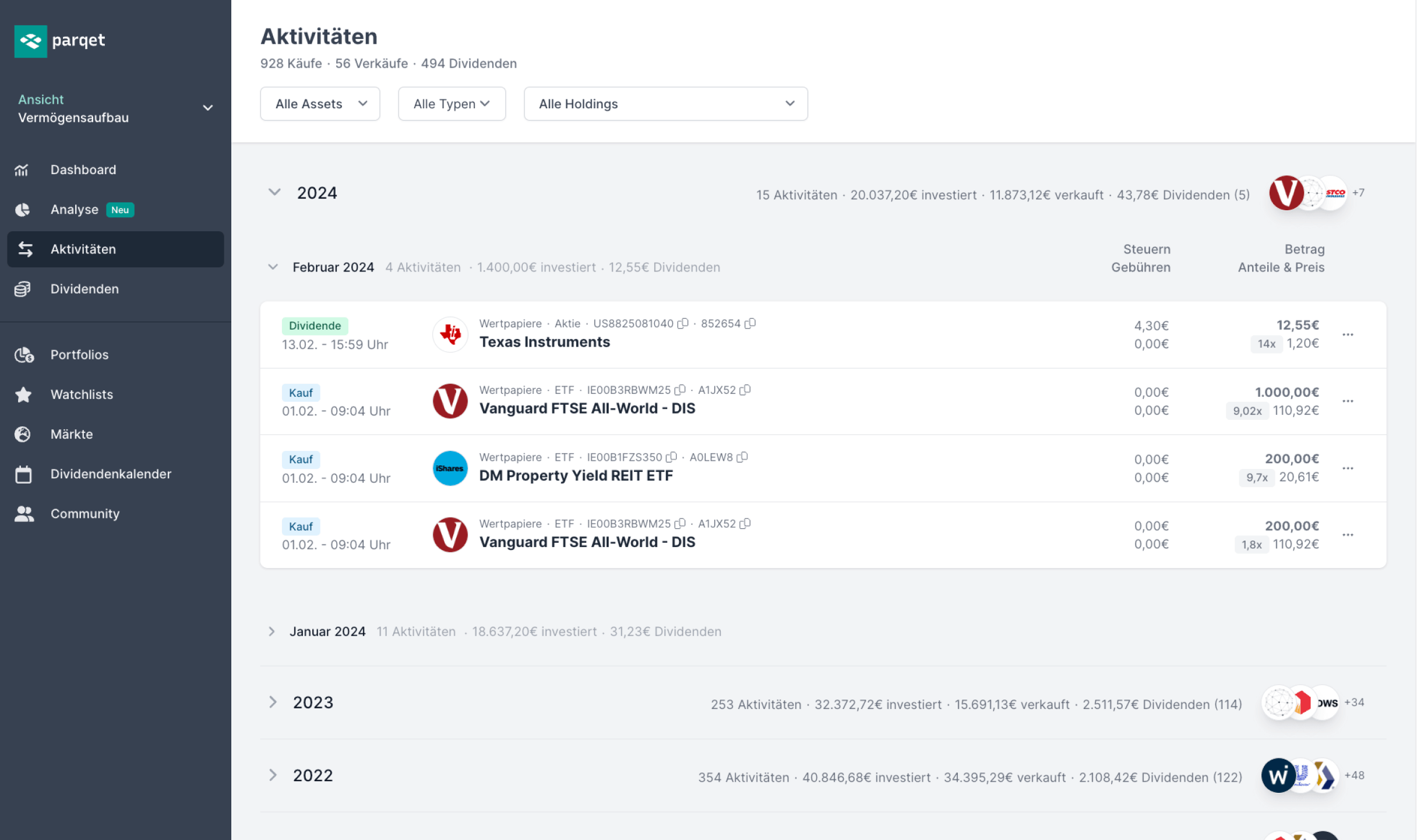Go to Dashboard in sidebar
The image size is (1417, 840).
[83, 170]
